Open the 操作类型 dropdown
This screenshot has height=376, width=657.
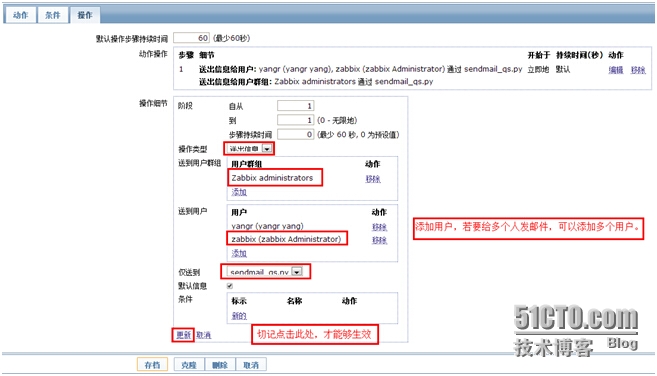(249, 148)
